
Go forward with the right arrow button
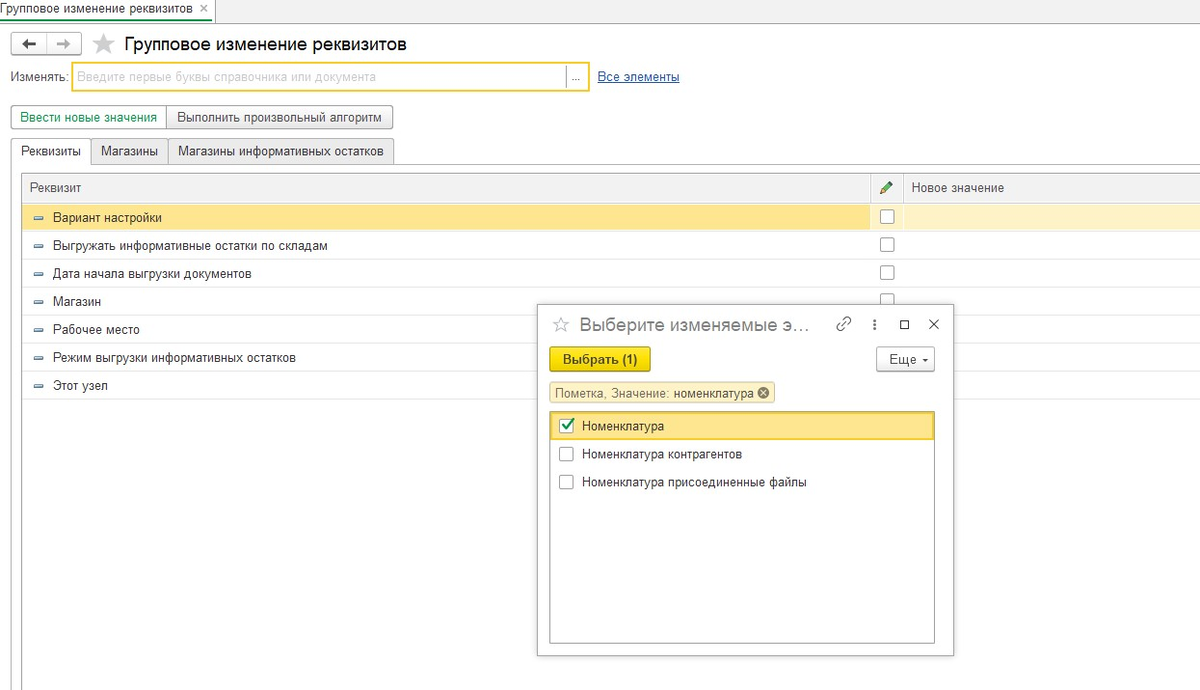[63, 44]
